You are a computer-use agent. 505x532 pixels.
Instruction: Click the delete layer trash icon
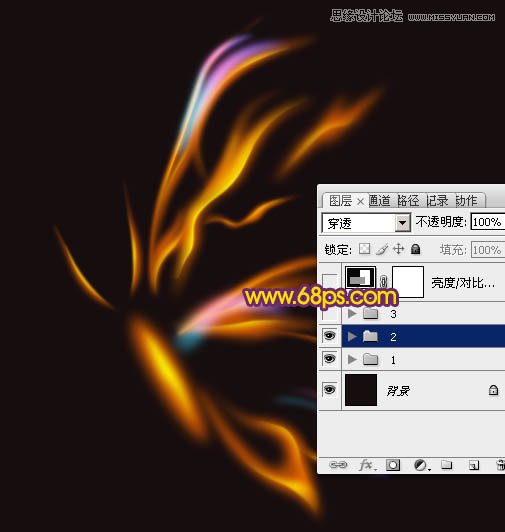501,464
